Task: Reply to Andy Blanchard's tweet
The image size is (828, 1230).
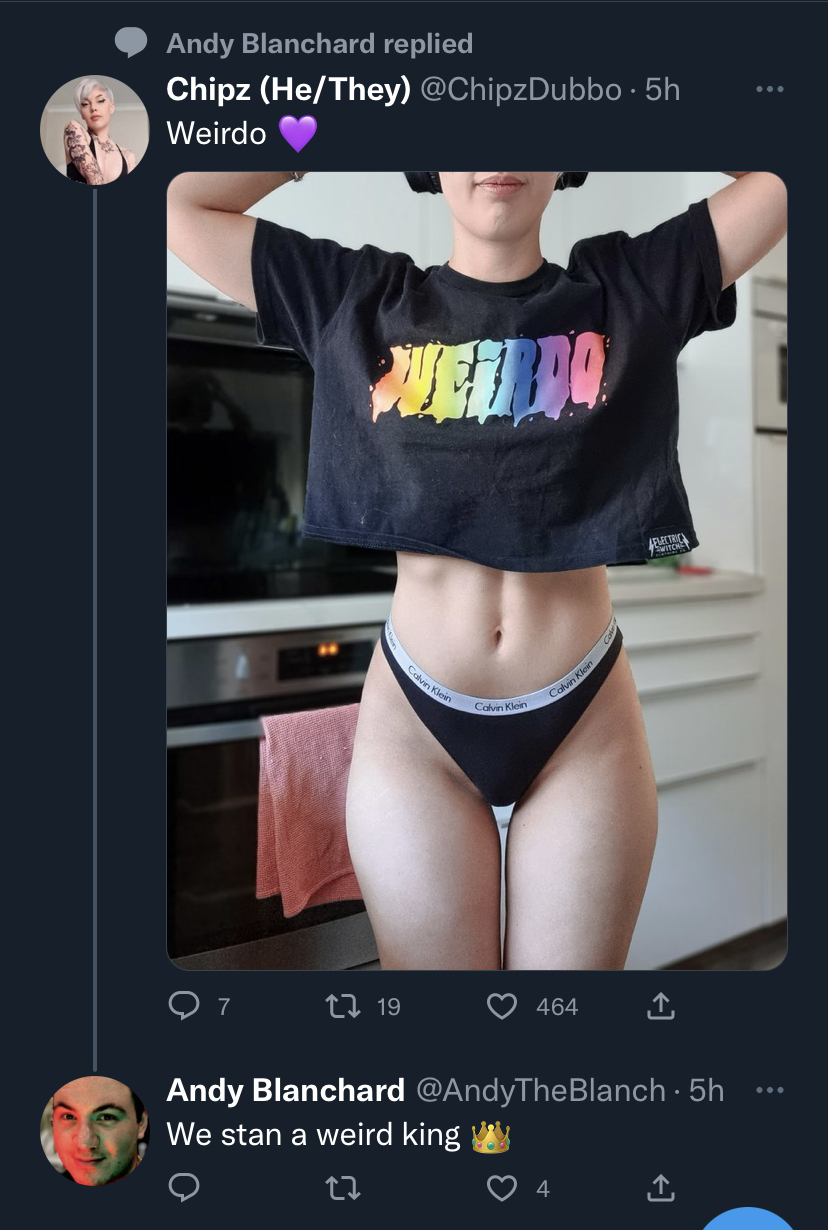Action: click(x=184, y=1188)
